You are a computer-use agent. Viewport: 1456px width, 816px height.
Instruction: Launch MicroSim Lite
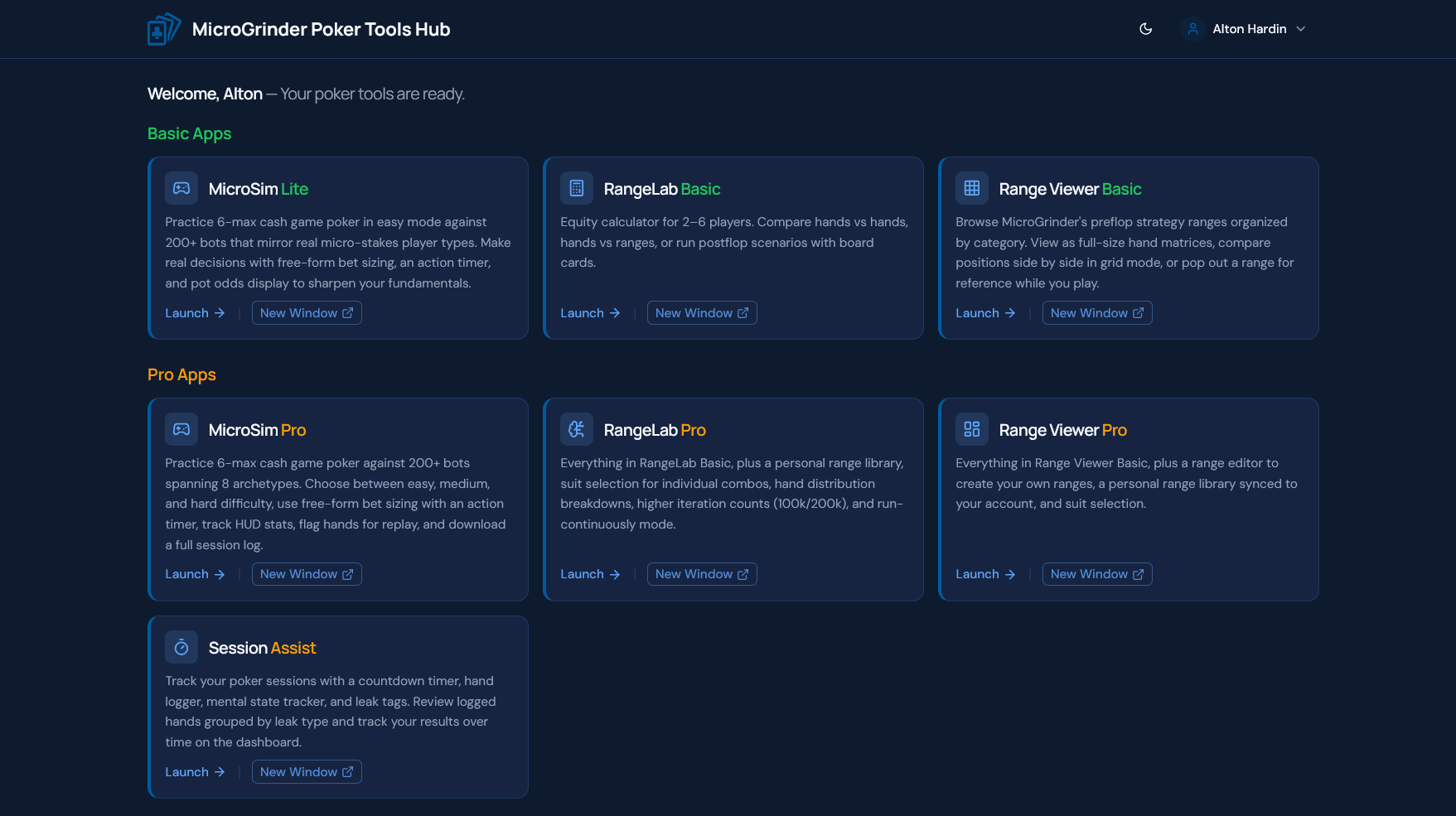click(x=195, y=313)
